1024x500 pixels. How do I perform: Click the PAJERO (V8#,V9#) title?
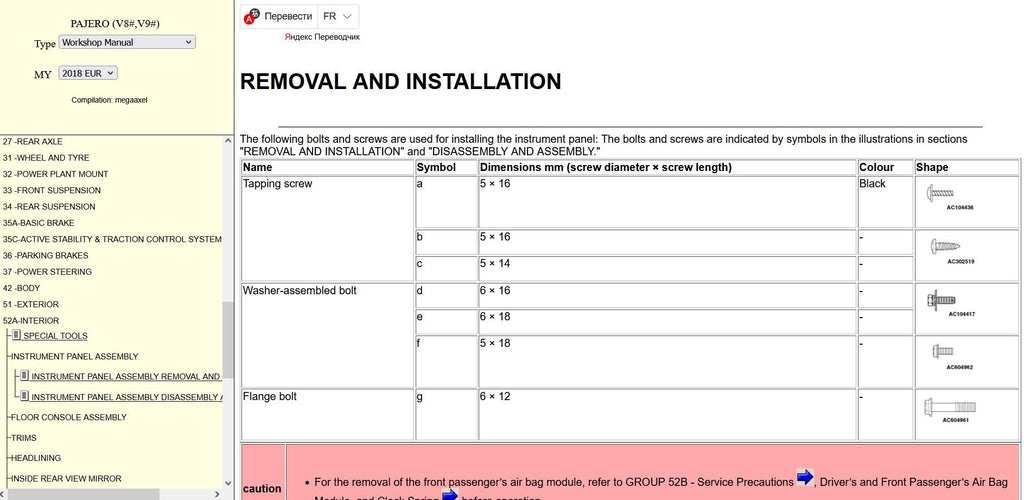point(115,23)
